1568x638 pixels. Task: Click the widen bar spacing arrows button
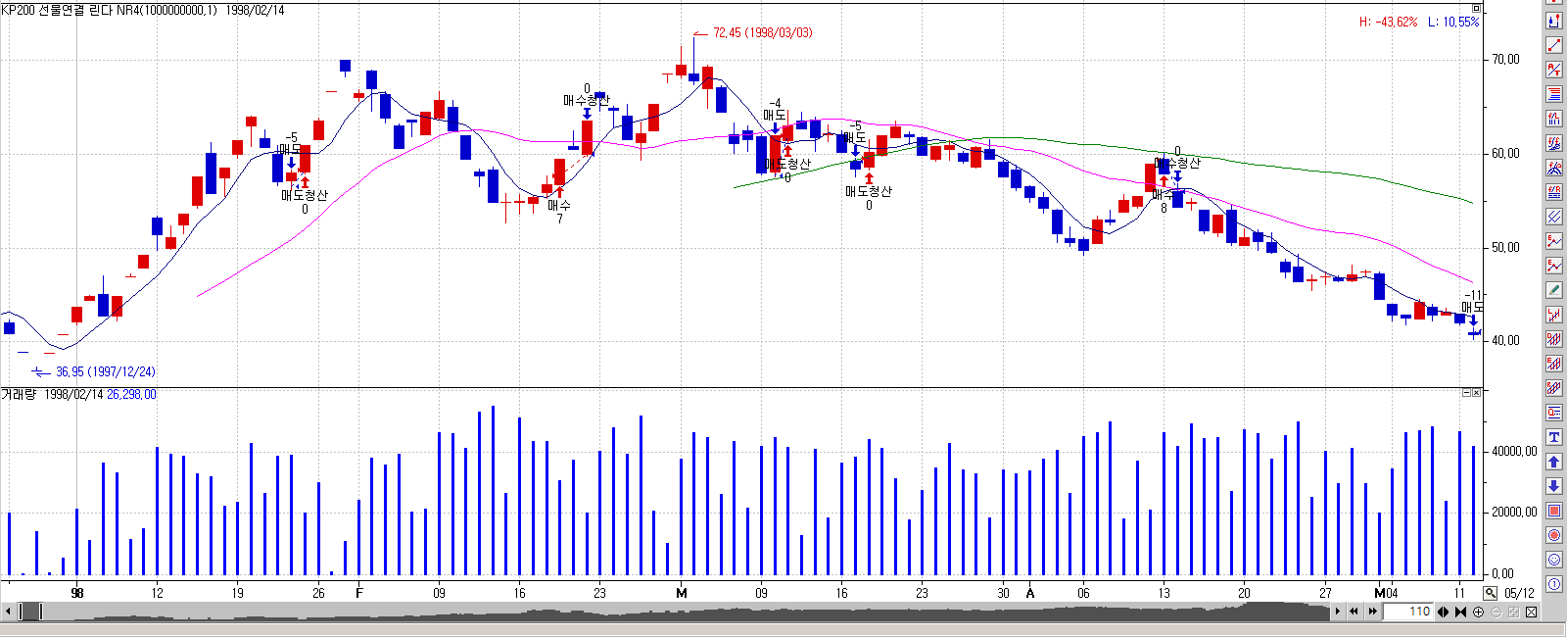pos(1444,612)
